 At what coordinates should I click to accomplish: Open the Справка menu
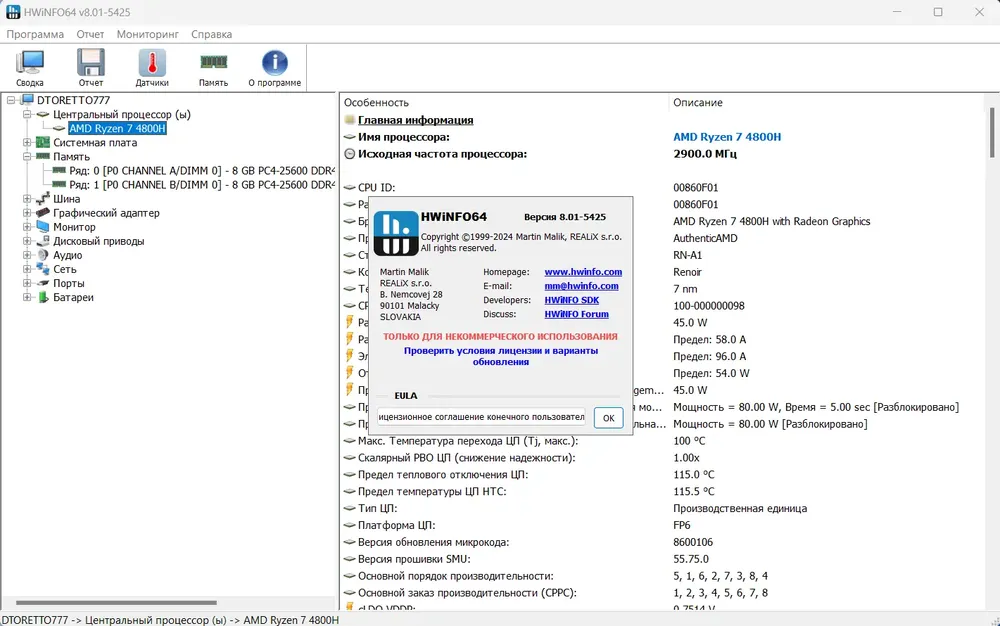pos(212,34)
